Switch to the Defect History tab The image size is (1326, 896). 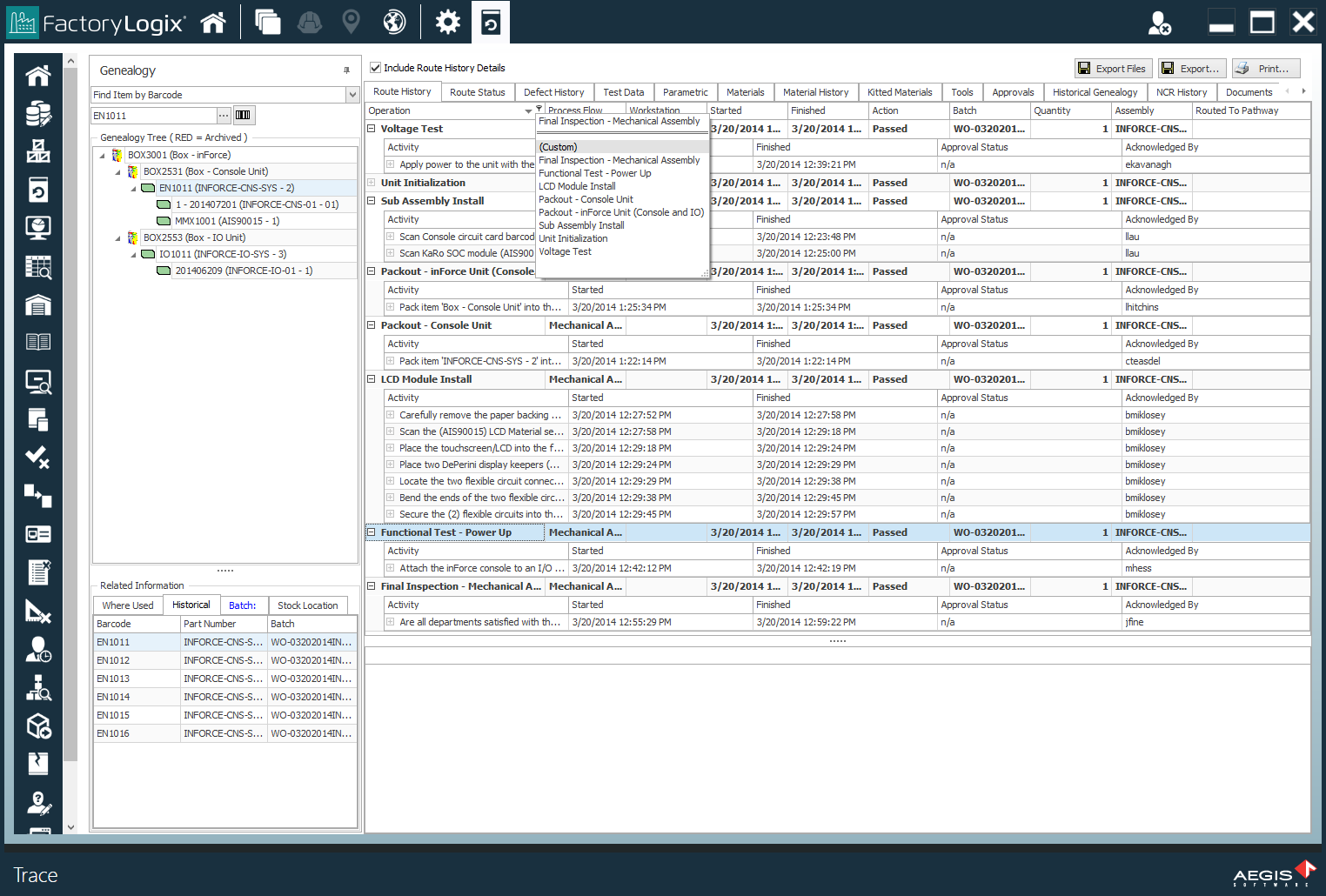point(553,92)
